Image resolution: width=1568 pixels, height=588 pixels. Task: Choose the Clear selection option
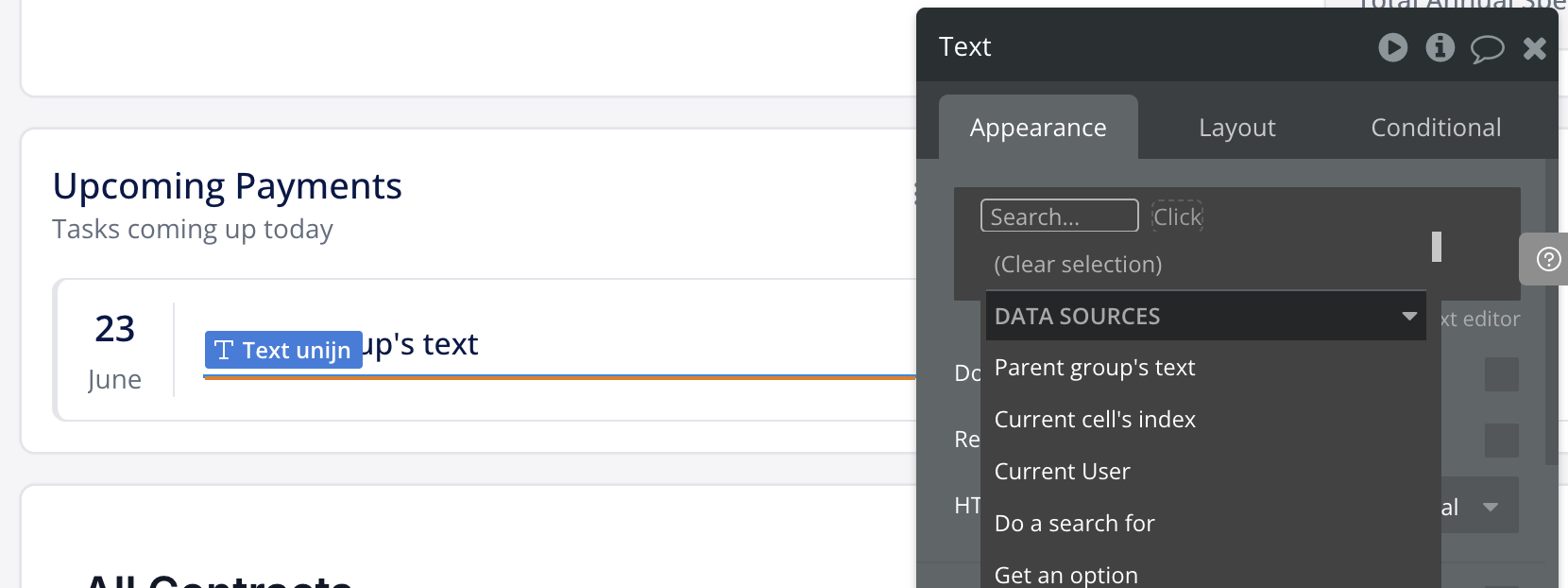1078,265
